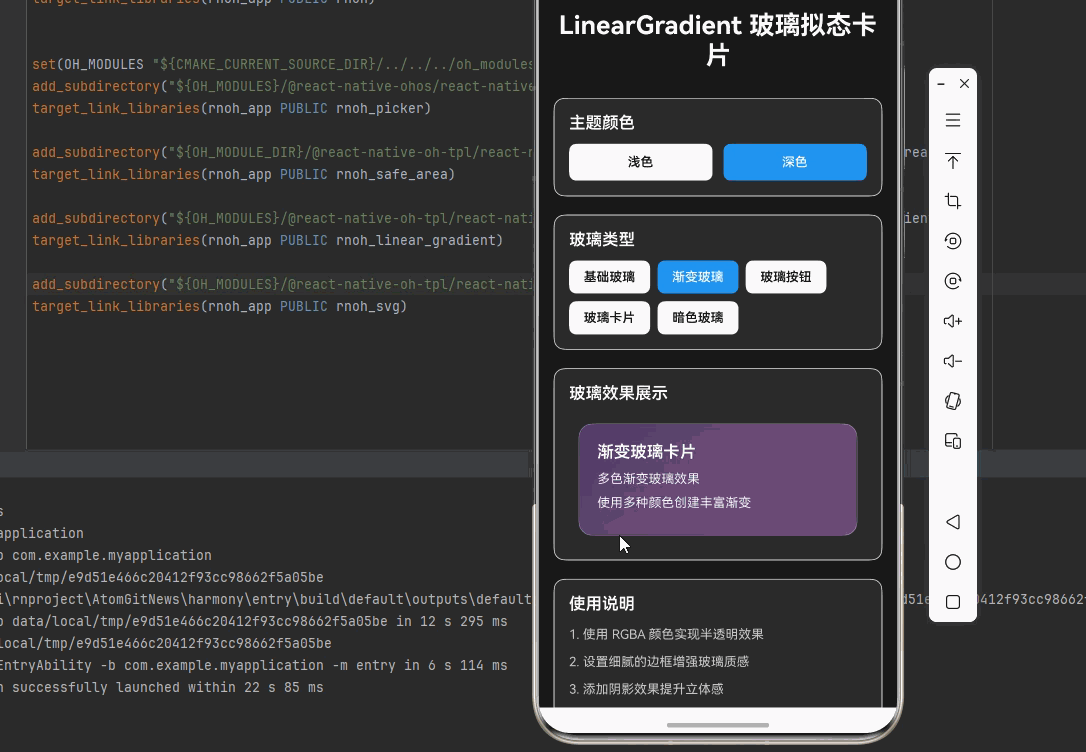Click the rnoh_picker target_link_libraries line
This screenshot has height=752, width=1086.
click(x=231, y=109)
